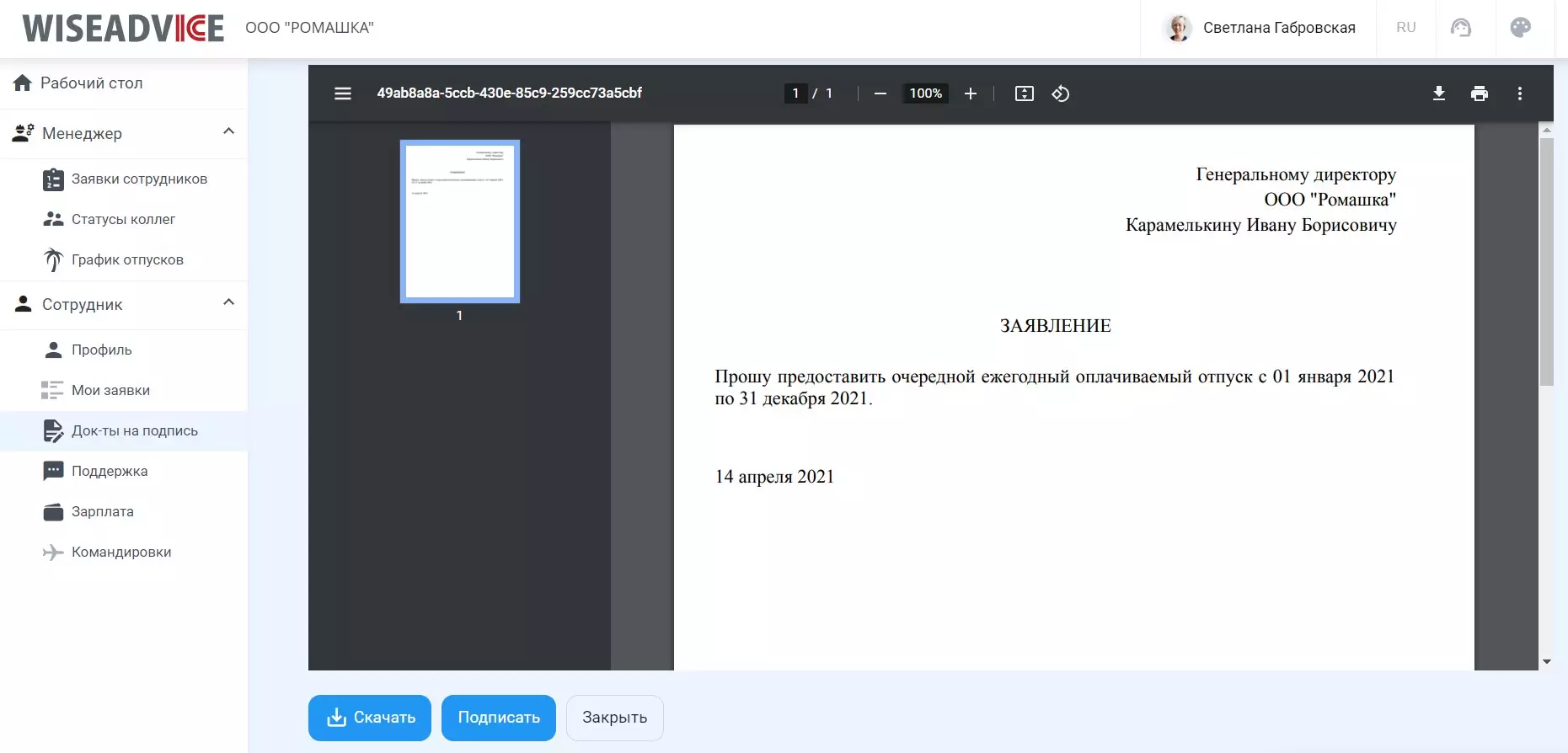
Task: Go to Зарплата page
Action: point(124,511)
